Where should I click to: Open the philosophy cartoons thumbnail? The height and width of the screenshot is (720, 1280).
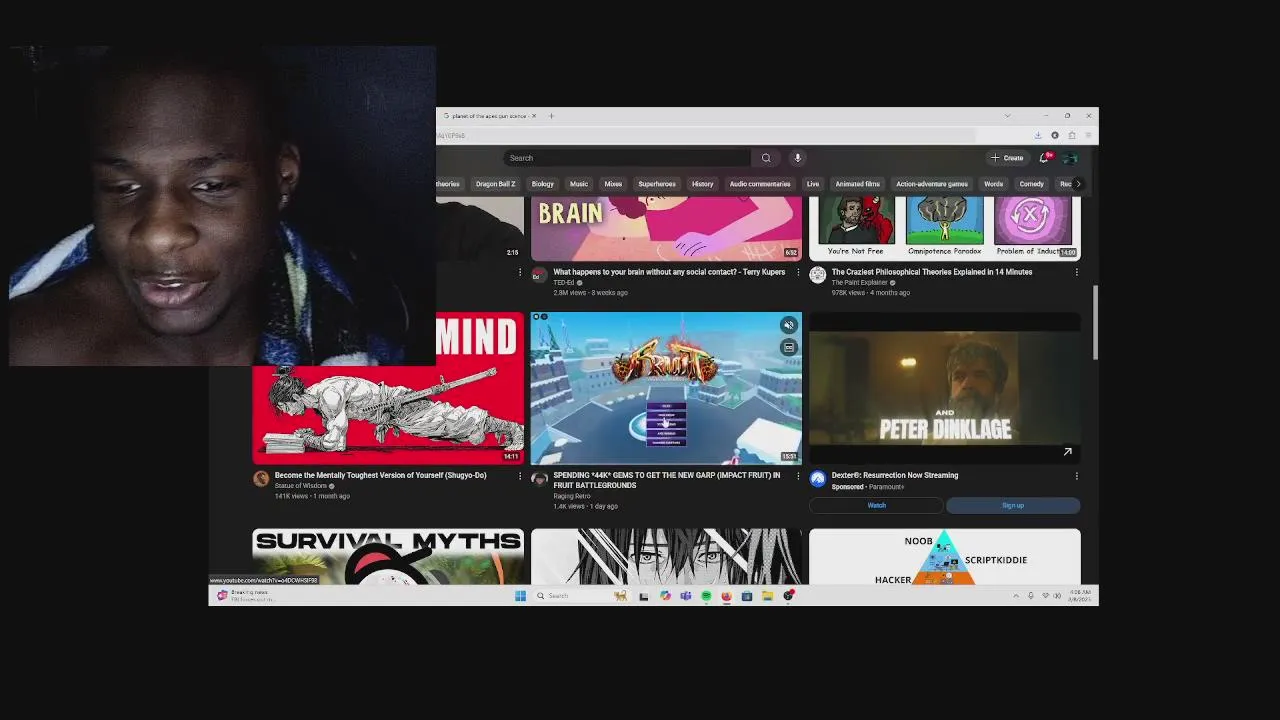pyautogui.click(x=944, y=229)
